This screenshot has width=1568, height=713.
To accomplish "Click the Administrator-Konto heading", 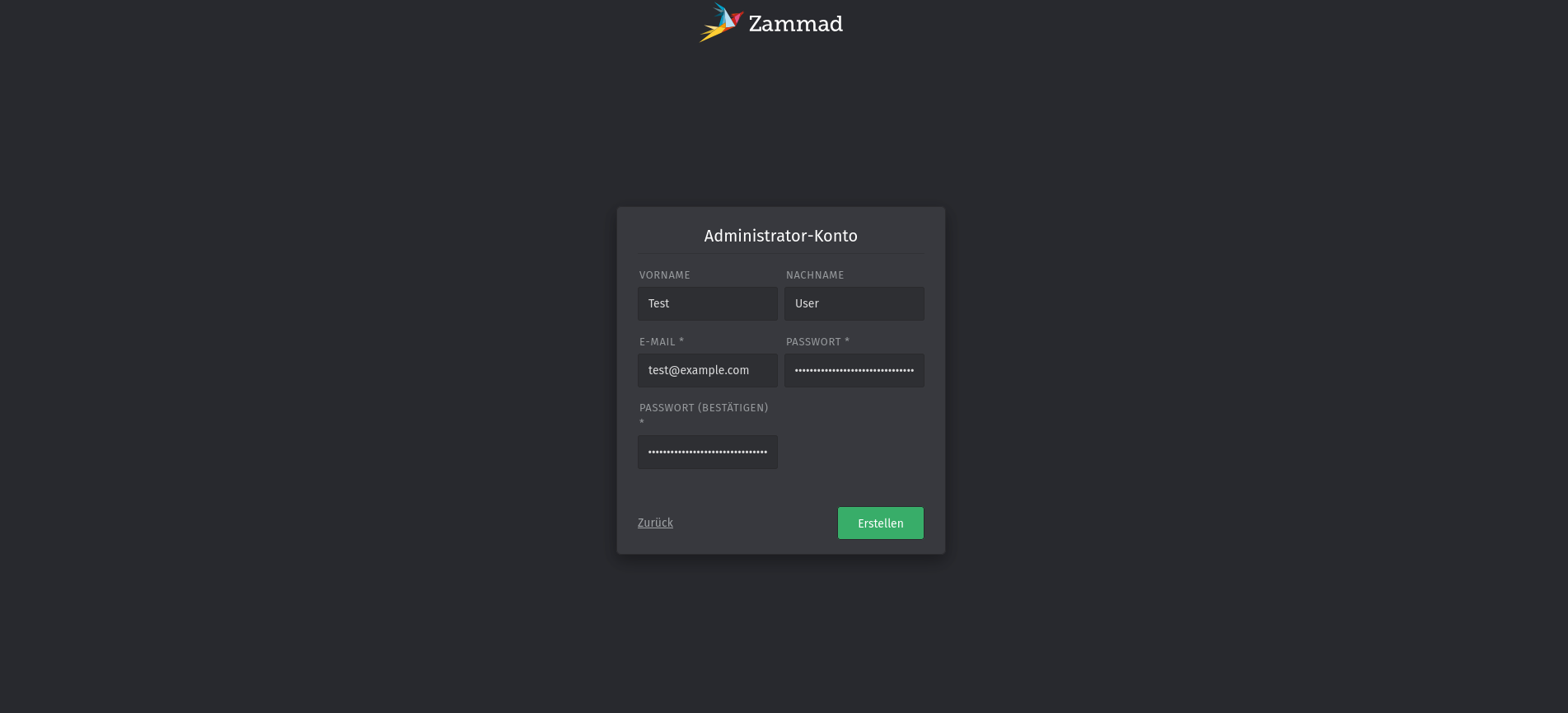I will [x=780, y=236].
